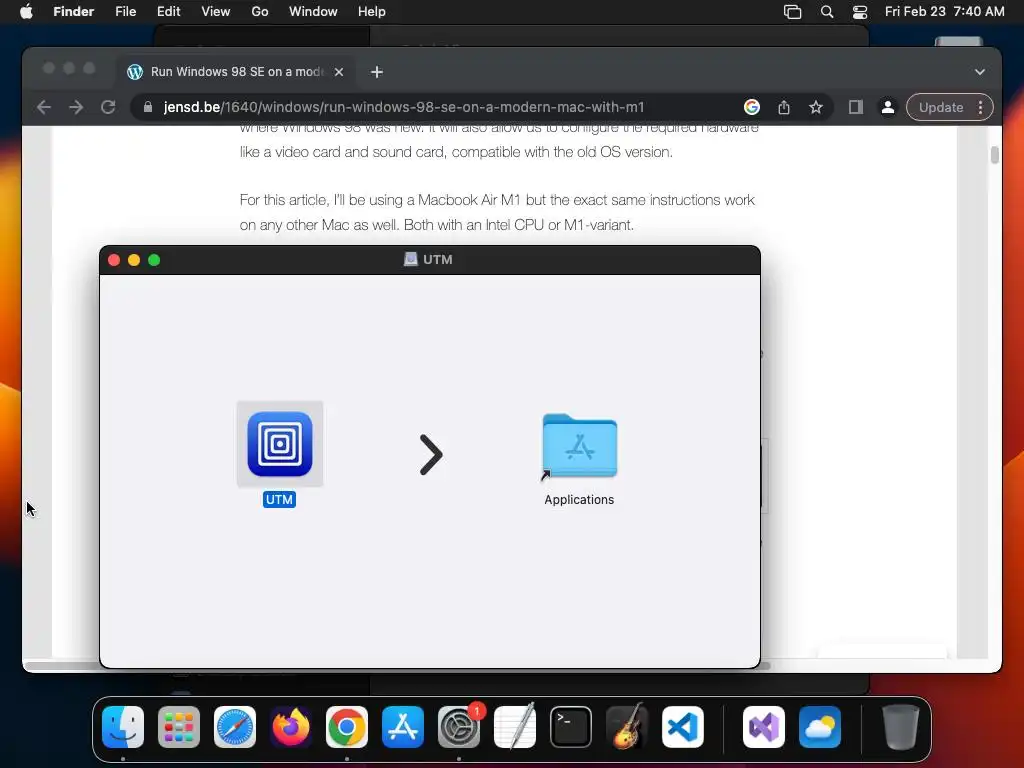Image resolution: width=1024 pixels, height=768 pixels.
Task: Click the Google icon in the address bar
Action: 752,107
